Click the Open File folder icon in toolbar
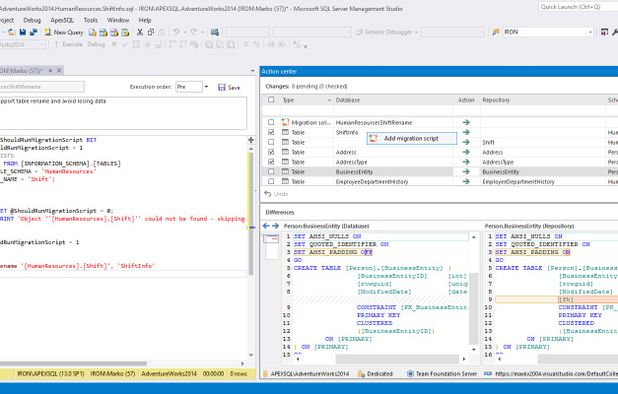 click(12, 32)
